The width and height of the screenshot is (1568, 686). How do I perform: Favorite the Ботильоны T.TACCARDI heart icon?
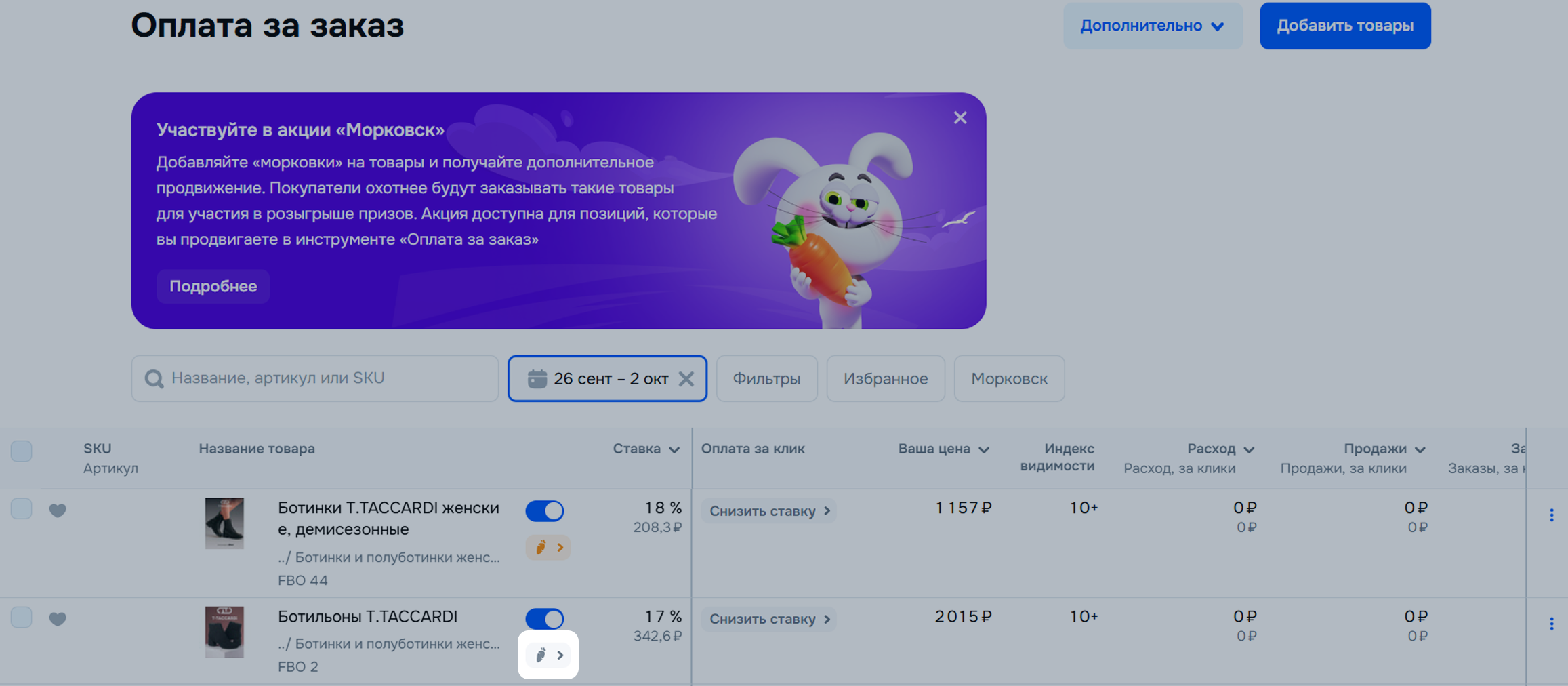click(58, 619)
